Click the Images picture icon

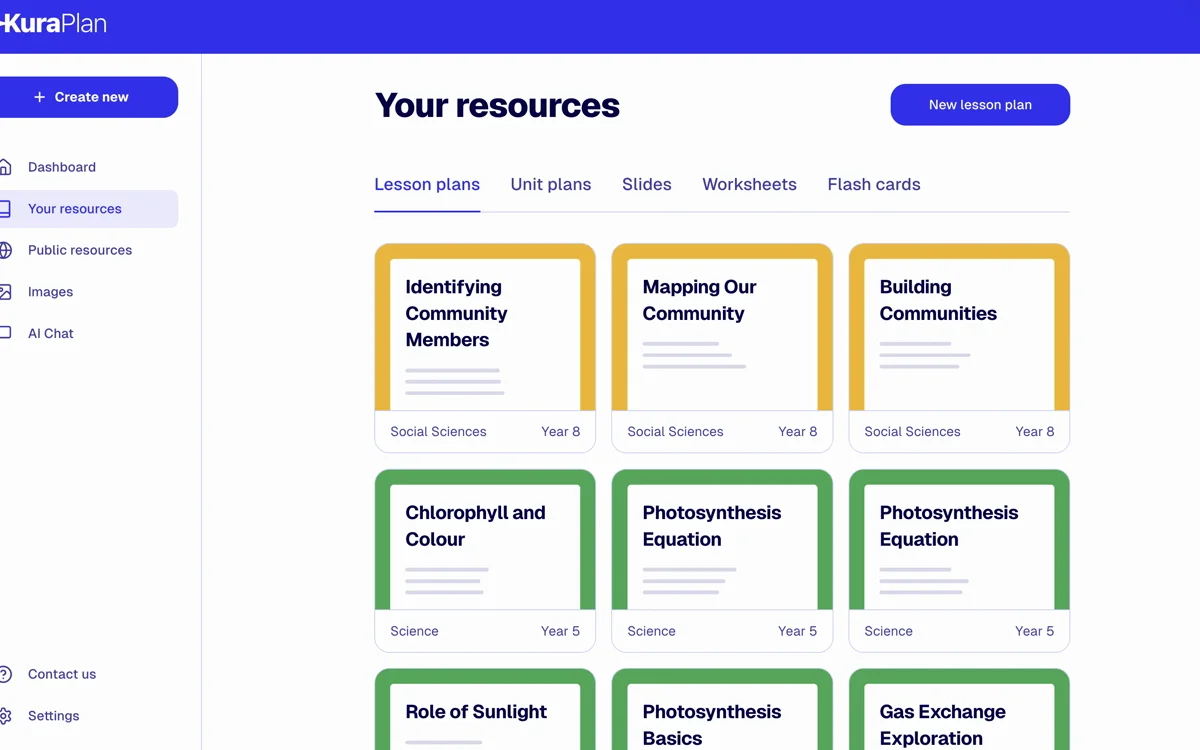pos(5,292)
